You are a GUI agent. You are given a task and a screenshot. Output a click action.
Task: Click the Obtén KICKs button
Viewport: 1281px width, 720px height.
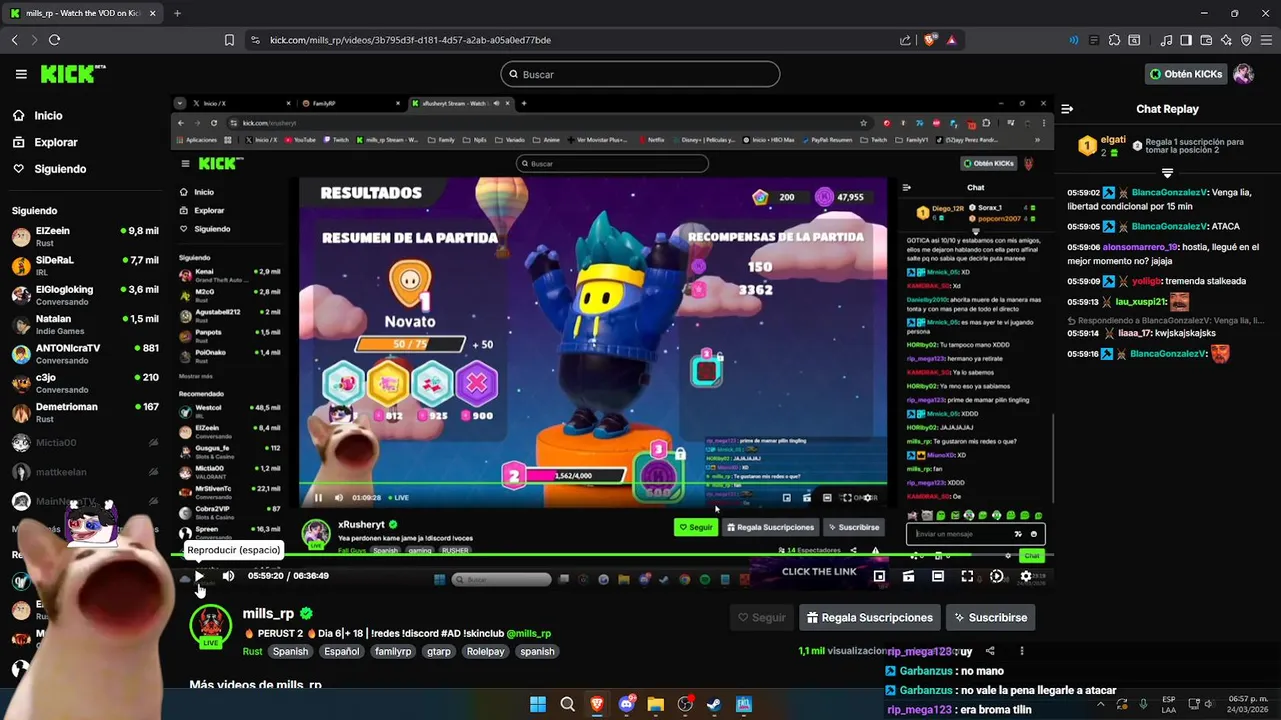point(1186,74)
